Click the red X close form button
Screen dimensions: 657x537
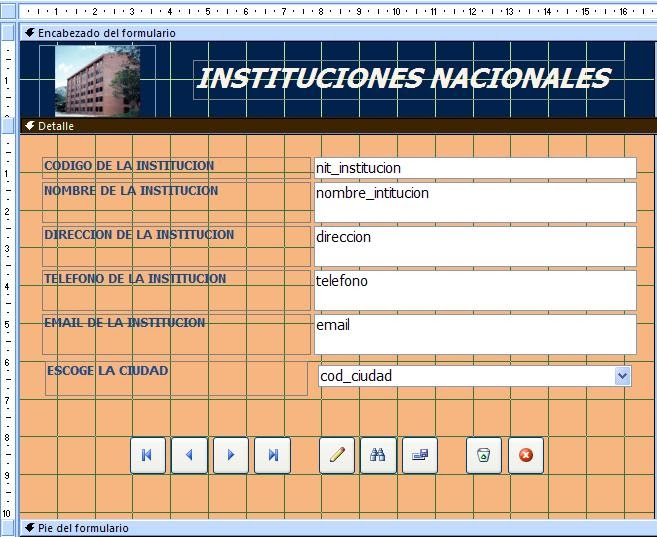tap(526, 455)
